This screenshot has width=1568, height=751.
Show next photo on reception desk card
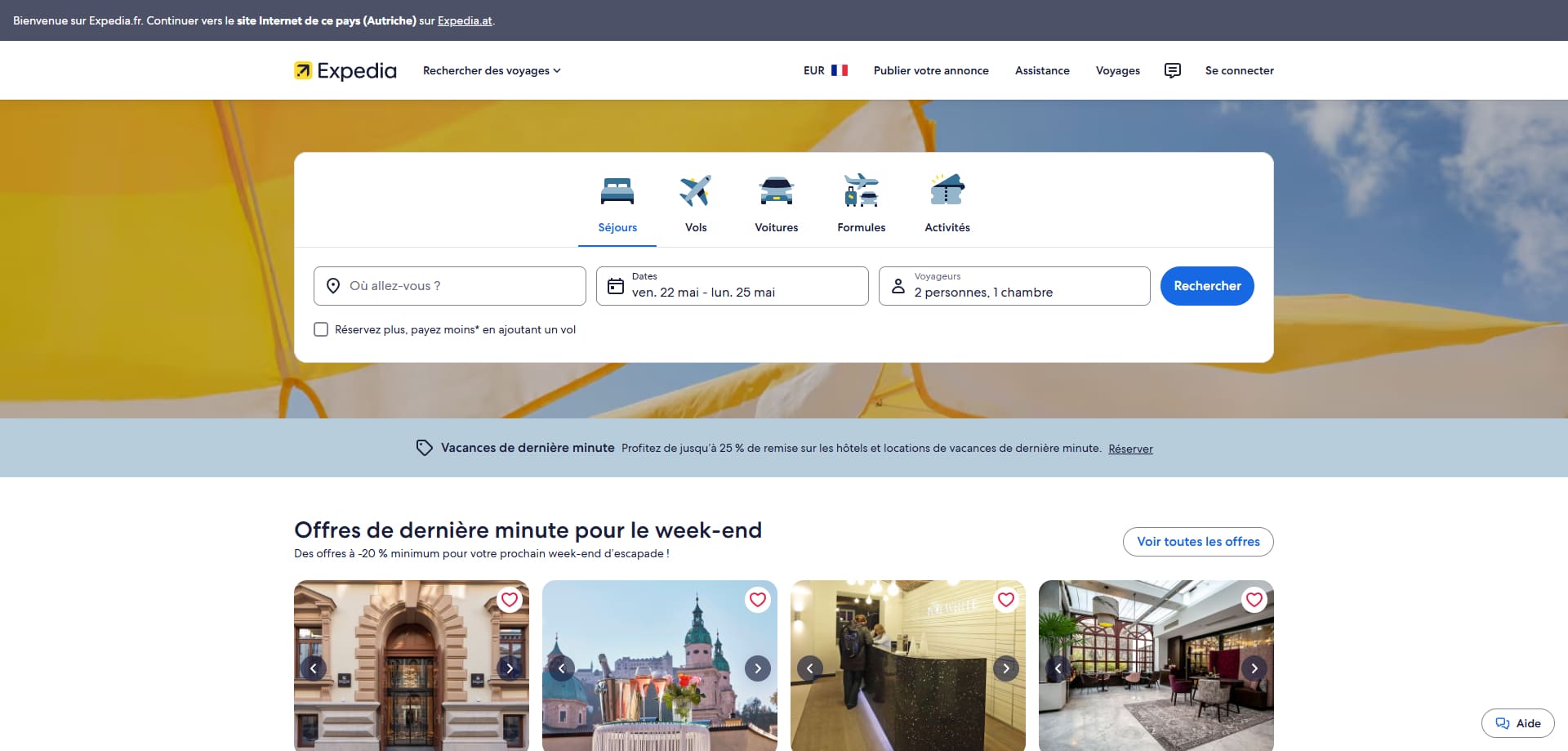(1006, 668)
